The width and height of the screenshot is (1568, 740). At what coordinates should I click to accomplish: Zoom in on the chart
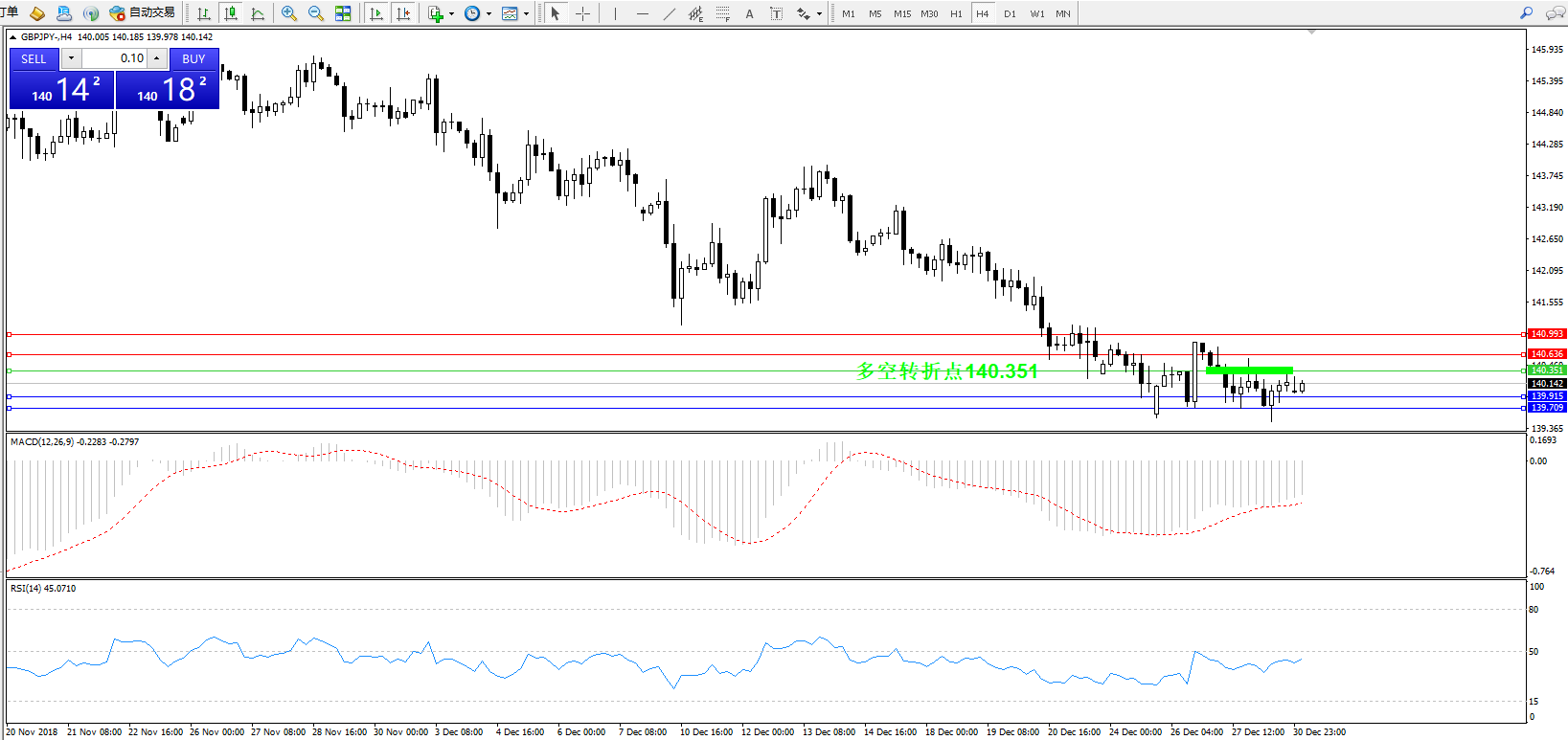click(288, 13)
